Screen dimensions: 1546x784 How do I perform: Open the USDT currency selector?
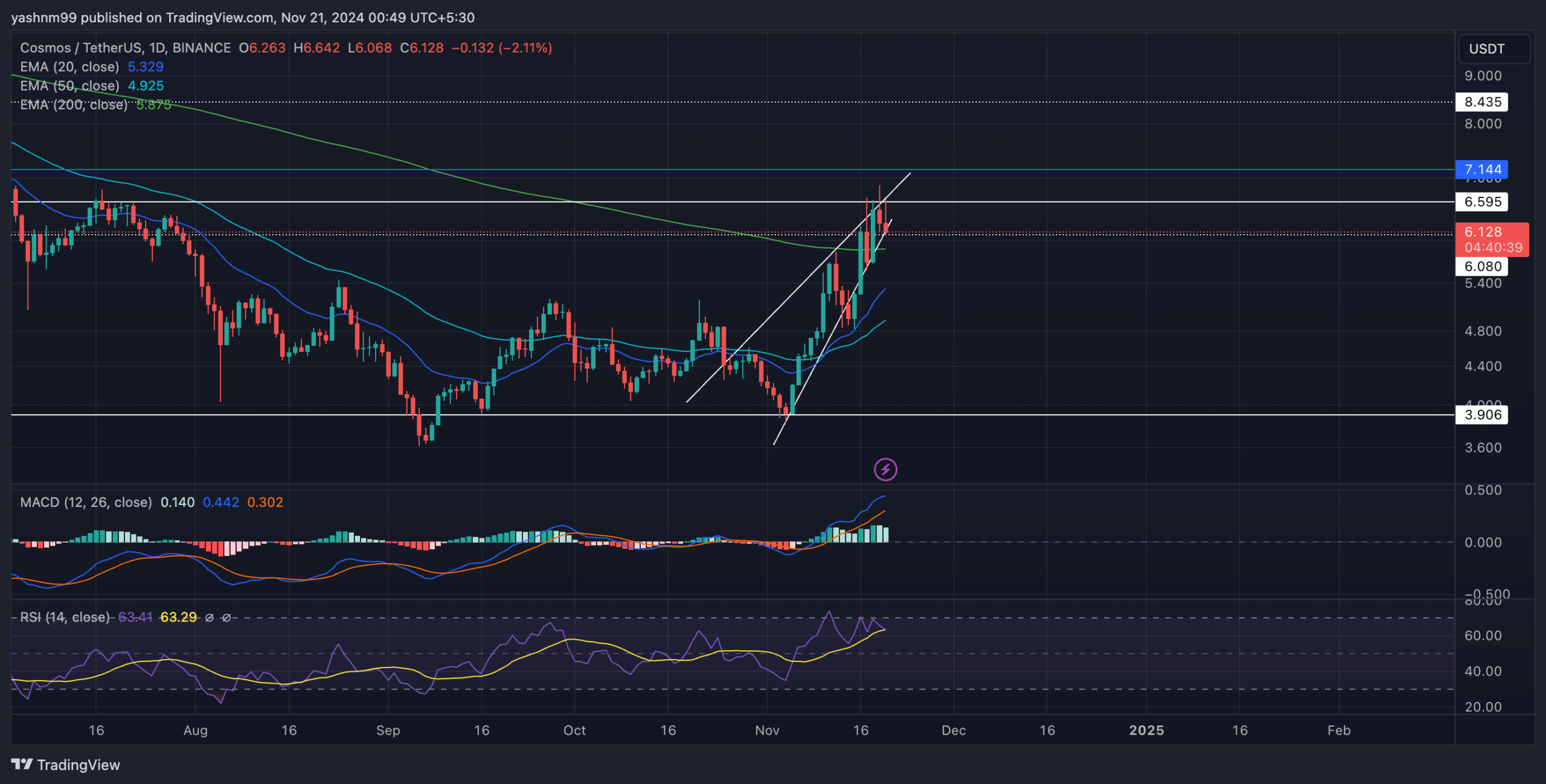click(1494, 49)
